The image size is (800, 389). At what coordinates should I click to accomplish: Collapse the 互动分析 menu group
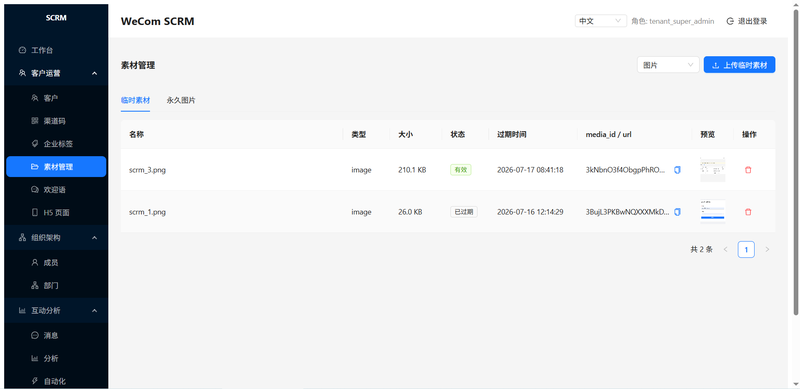94,310
